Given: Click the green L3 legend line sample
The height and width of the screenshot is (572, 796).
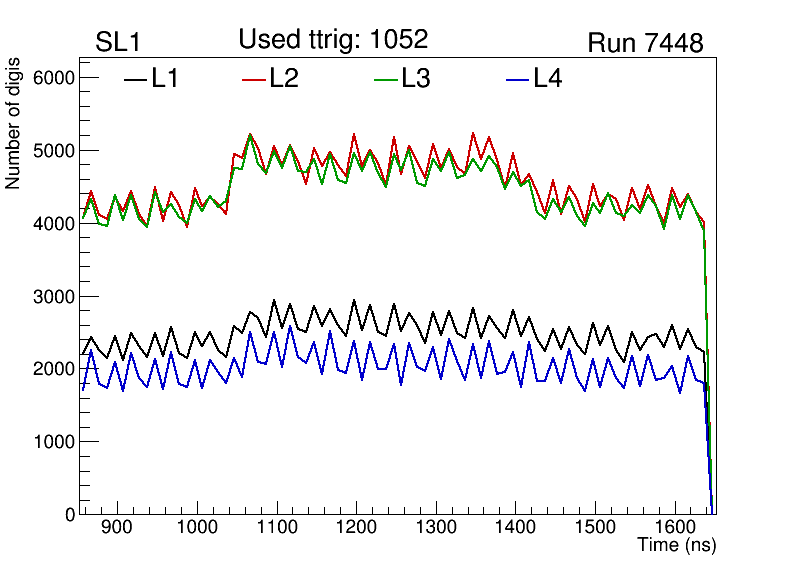Looking at the screenshot, I should point(385,80).
